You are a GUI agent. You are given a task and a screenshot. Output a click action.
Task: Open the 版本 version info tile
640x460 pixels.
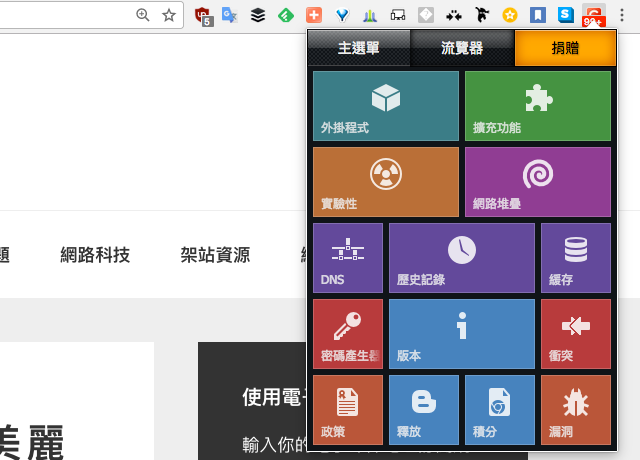pos(461,334)
